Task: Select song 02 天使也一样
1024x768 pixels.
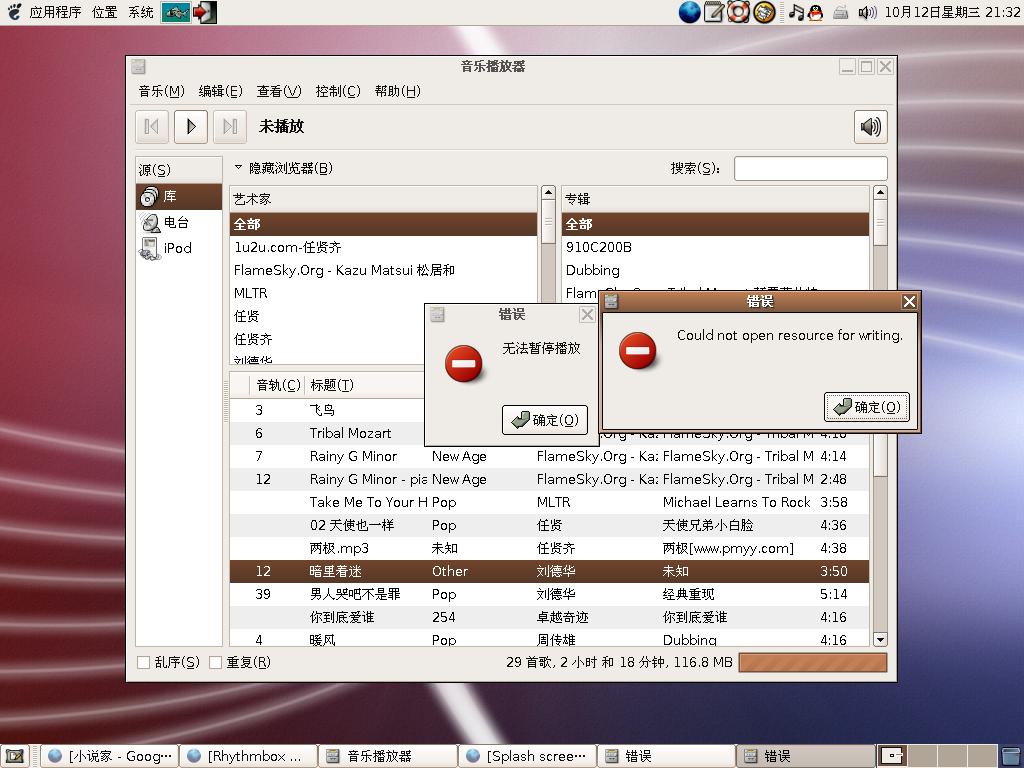Action: pyautogui.click(x=549, y=525)
